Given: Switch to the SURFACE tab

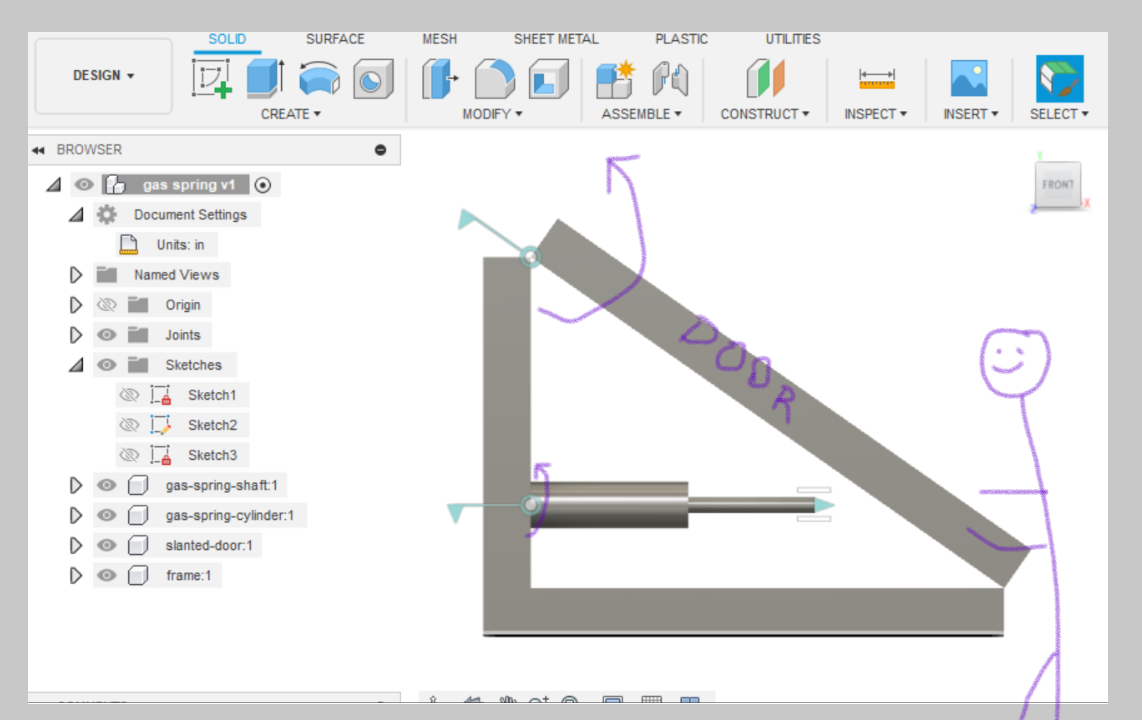Looking at the screenshot, I should [334, 39].
